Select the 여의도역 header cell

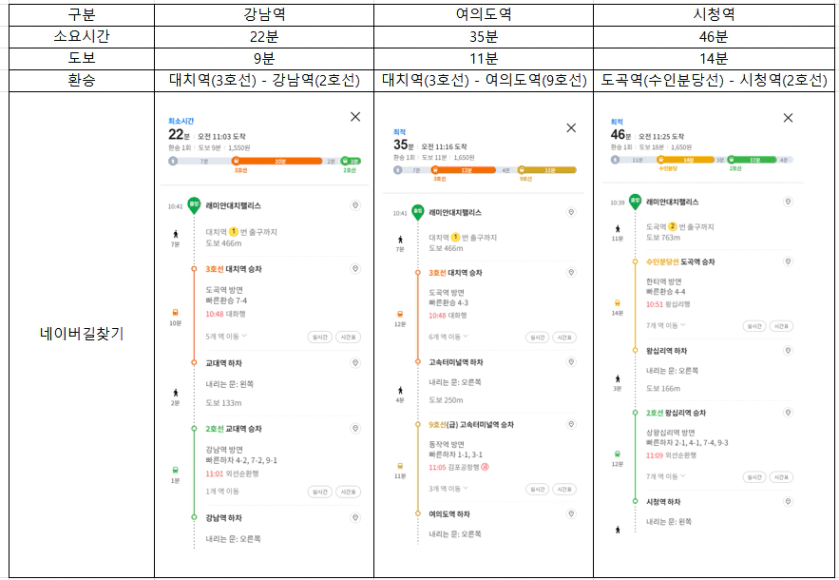pyautogui.click(x=484, y=14)
